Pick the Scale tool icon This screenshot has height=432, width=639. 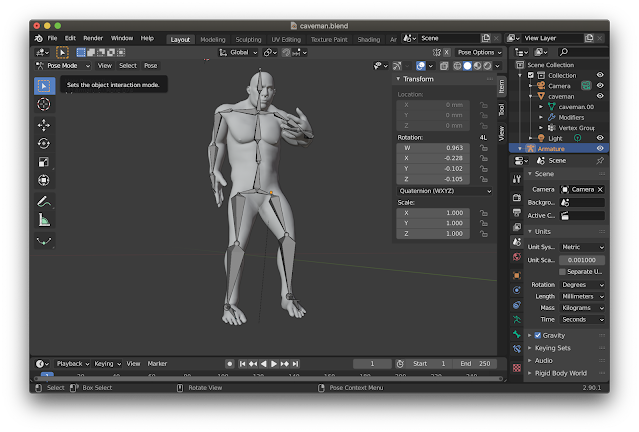coord(44,161)
